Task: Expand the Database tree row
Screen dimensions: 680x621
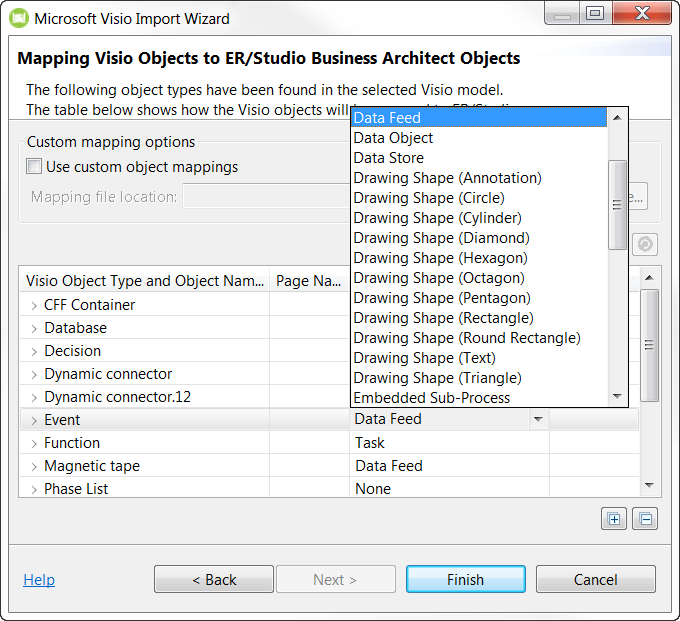Action: [34, 328]
